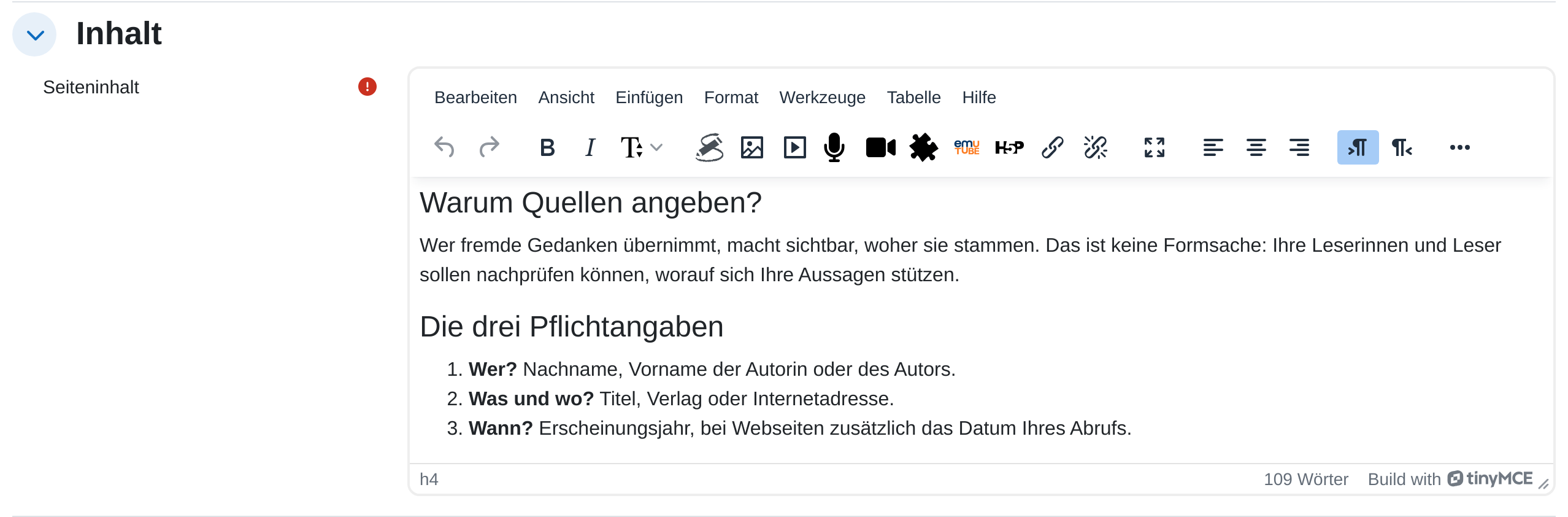Click heading 'Die drei Pflichtangaben'
The image size is (1568, 517).
click(571, 327)
